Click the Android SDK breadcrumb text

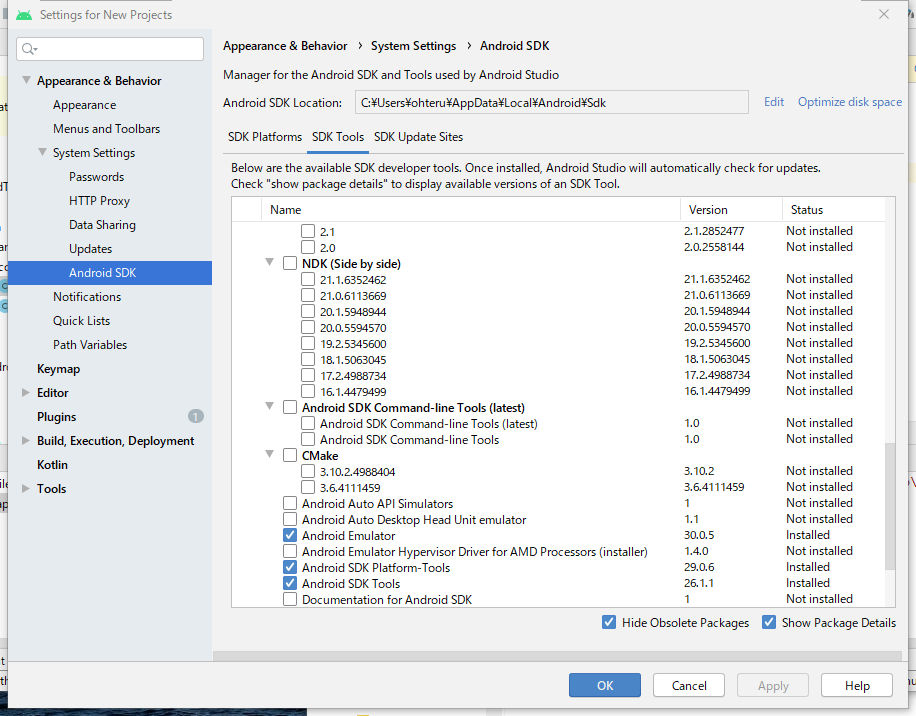pos(515,46)
